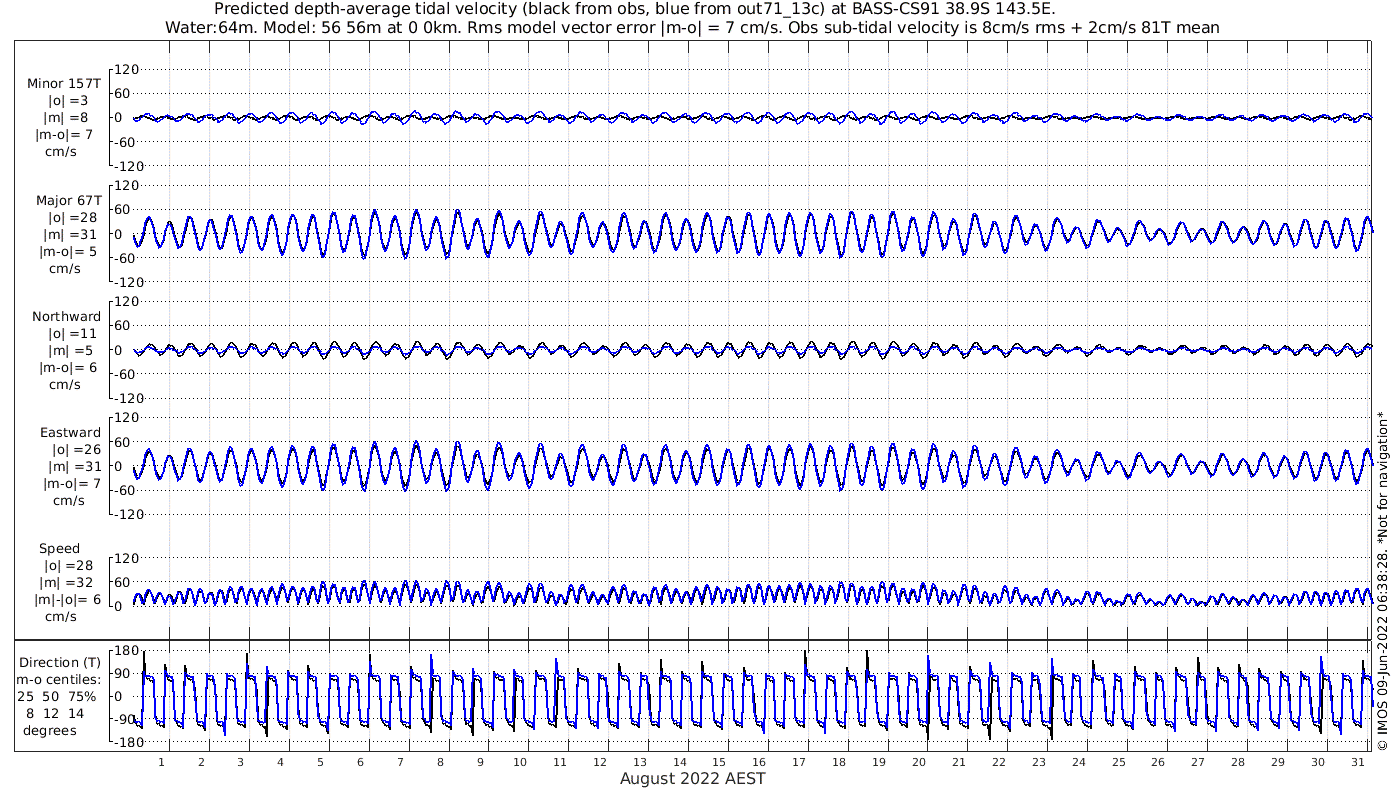Click the '25 50 75%' centile header
Image resolution: width=1400 pixels, height=800 pixels.
click(x=57, y=697)
